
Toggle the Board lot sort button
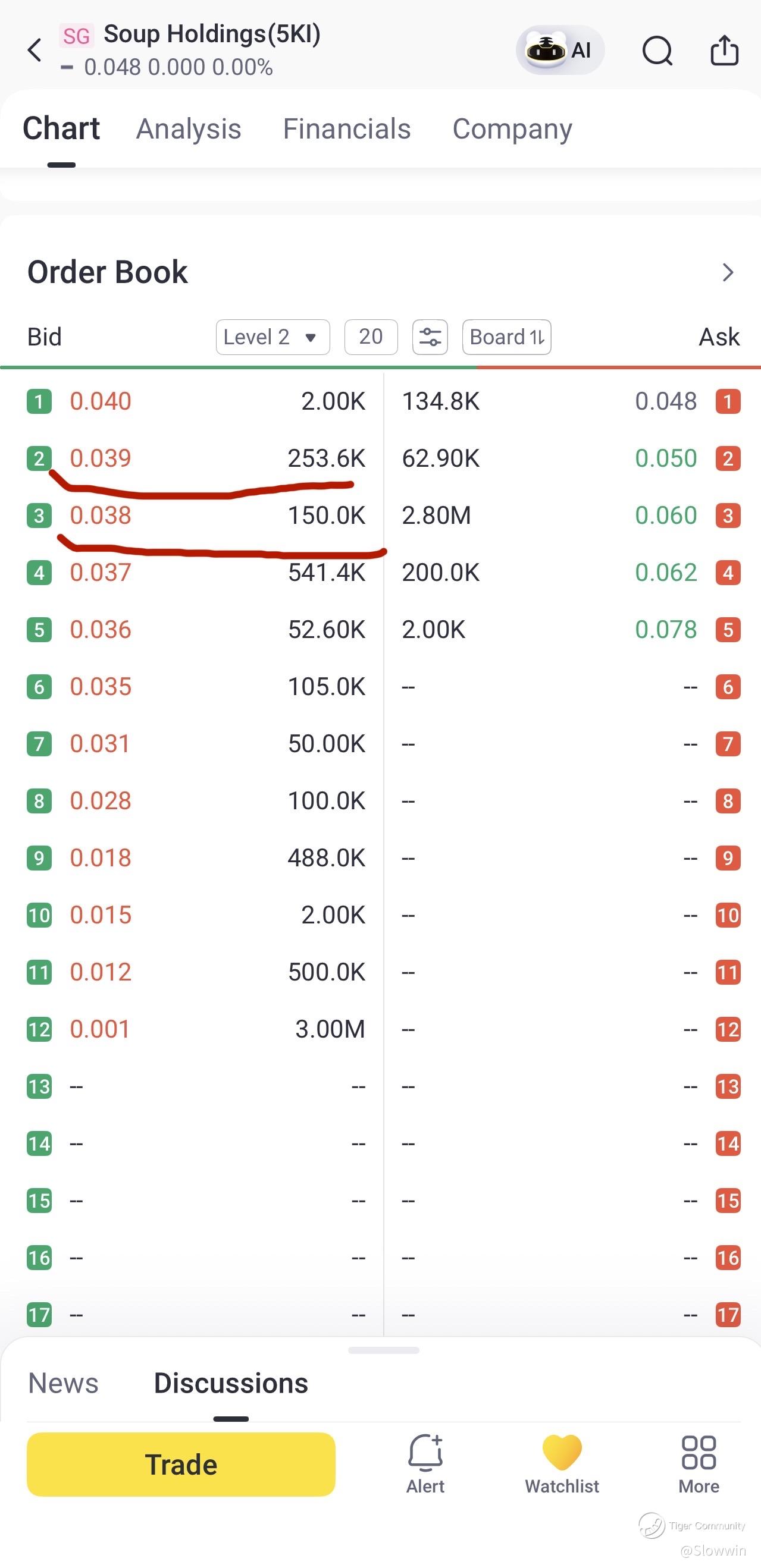tap(507, 337)
